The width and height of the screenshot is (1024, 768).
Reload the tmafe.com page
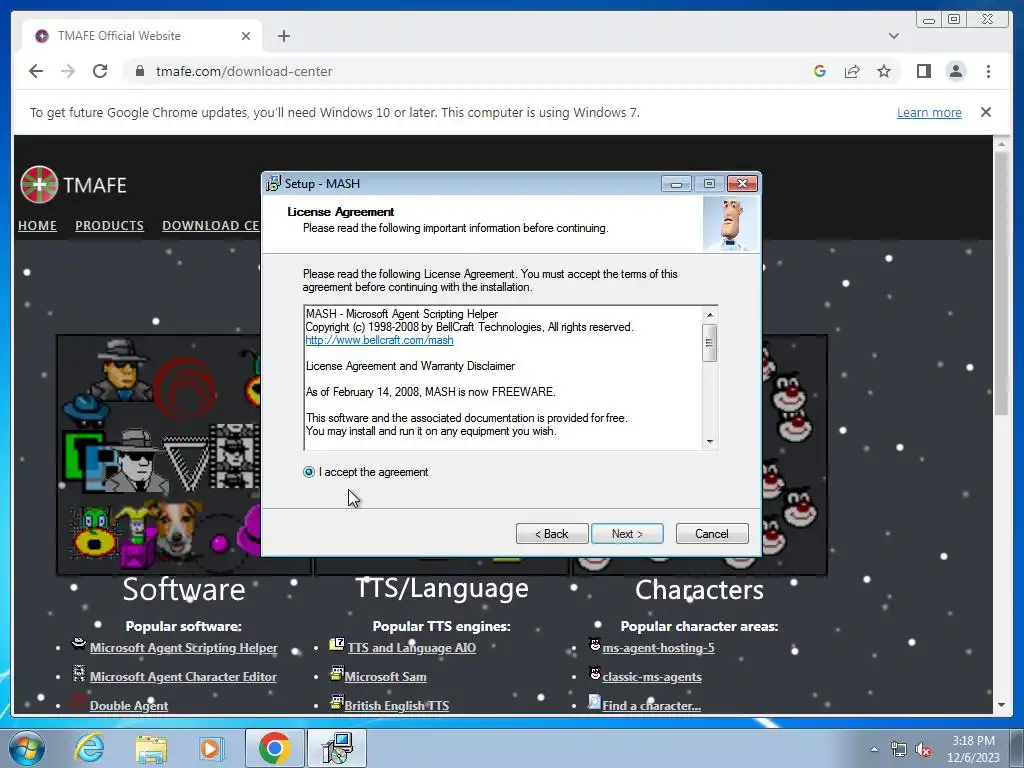coord(100,71)
